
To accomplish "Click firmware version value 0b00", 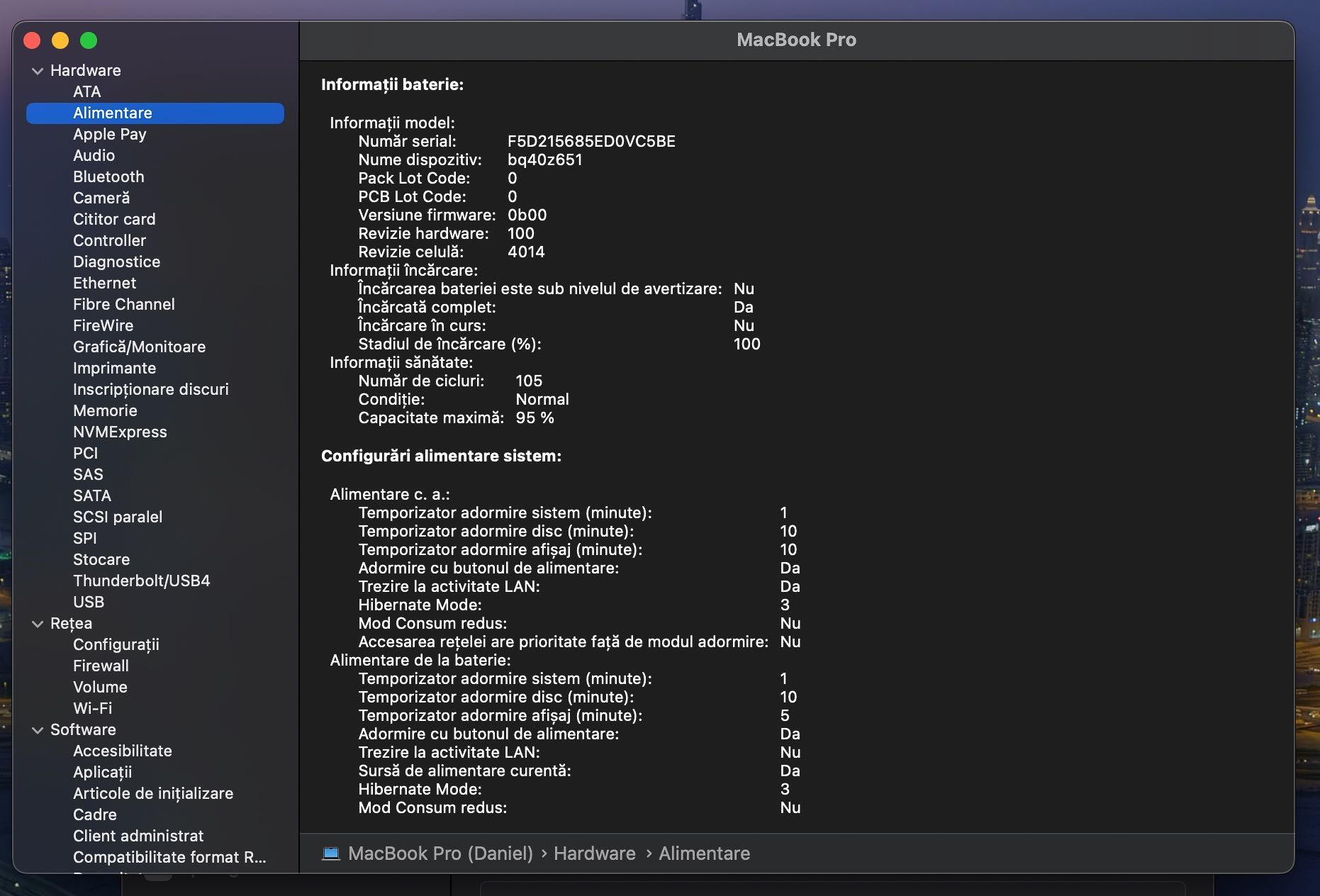I will 527,215.
